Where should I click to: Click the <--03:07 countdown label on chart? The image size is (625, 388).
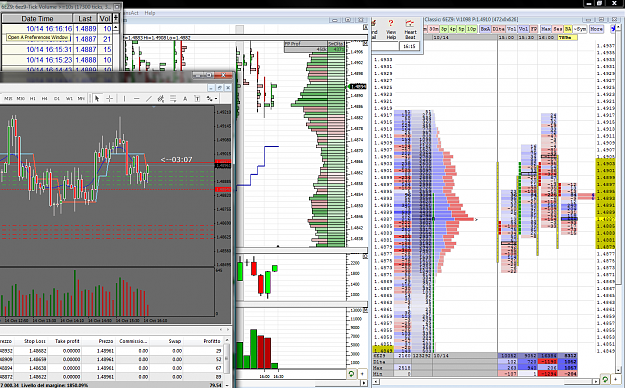click(176, 160)
